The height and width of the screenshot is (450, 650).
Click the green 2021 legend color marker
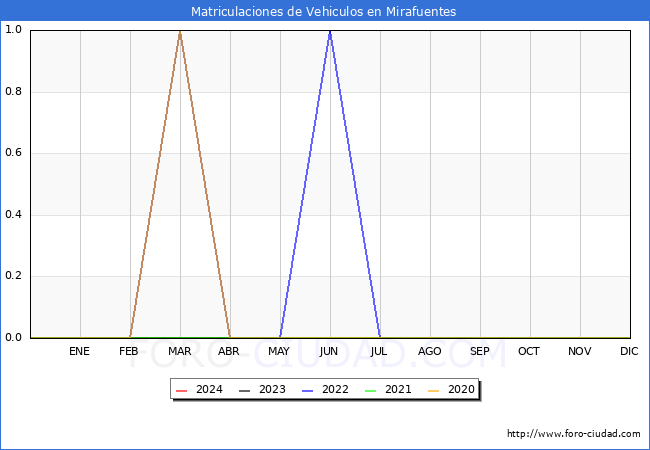tap(370, 391)
